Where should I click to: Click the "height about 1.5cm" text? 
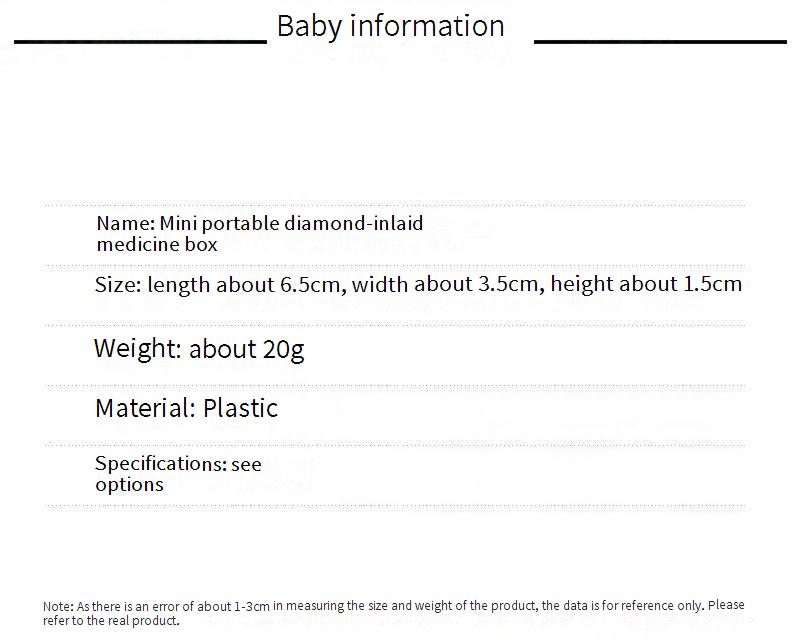tap(646, 284)
